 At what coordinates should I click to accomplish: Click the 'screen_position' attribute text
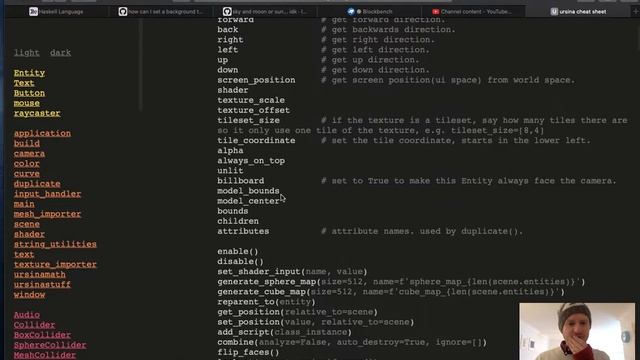[x=256, y=80]
